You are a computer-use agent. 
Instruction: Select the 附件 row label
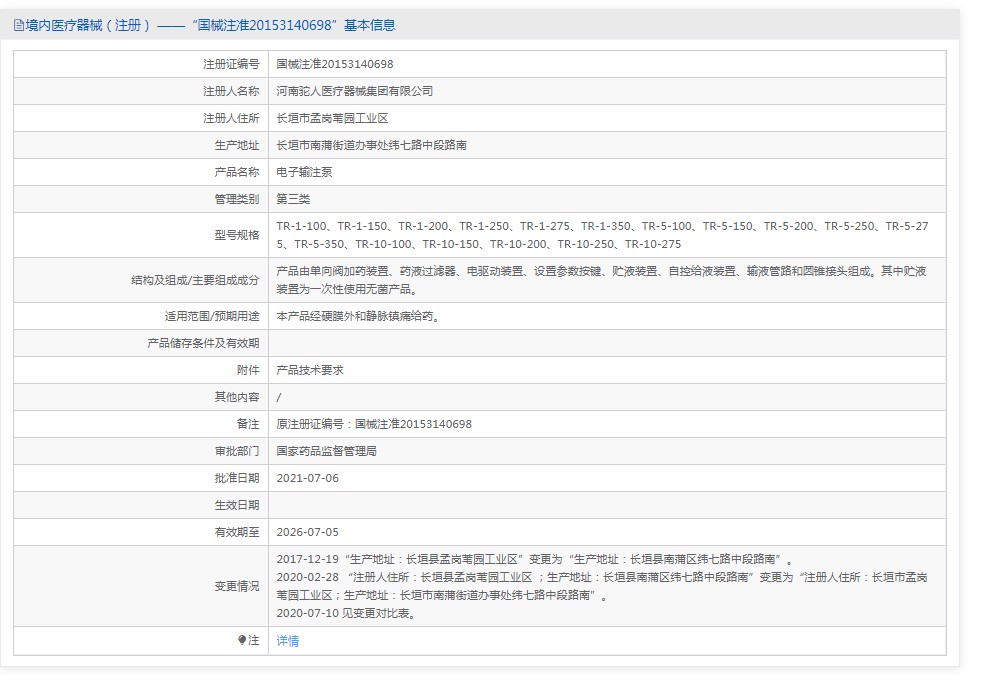pos(248,370)
